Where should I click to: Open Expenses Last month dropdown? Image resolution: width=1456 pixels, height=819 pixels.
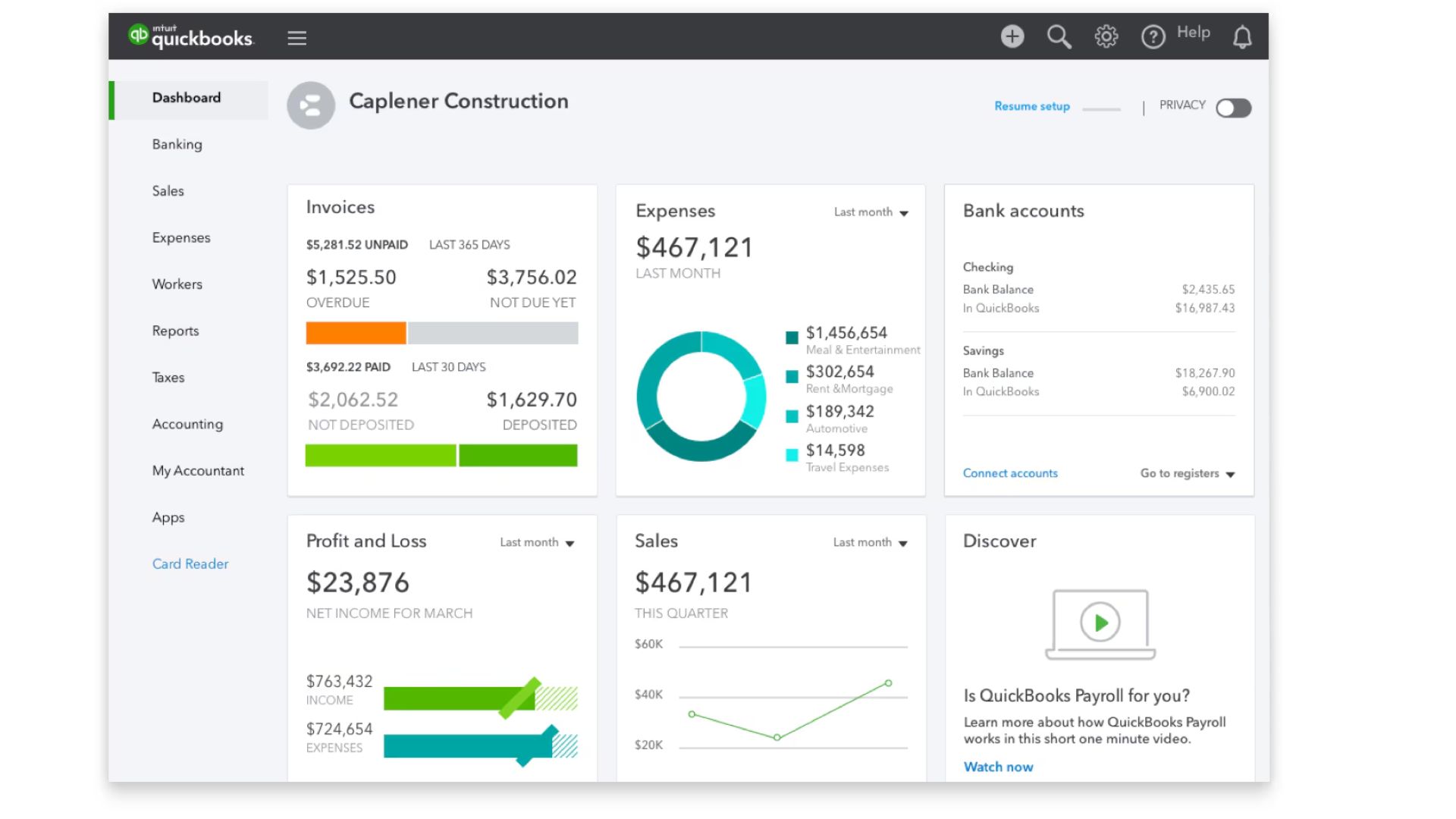pyautogui.click(x=871, y=212)
